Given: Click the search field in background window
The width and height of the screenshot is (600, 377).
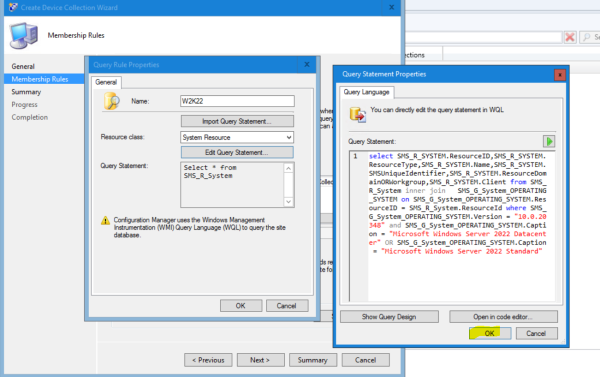Looking at the screenshot, I should (x=484, y=37).
